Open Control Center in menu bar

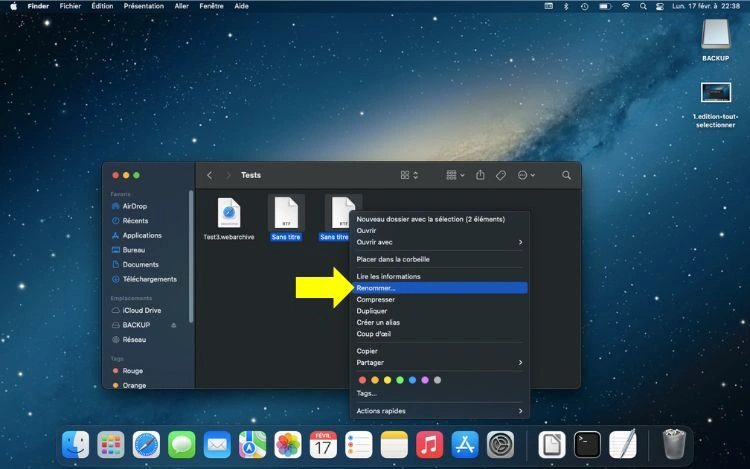tap(660, 6)
